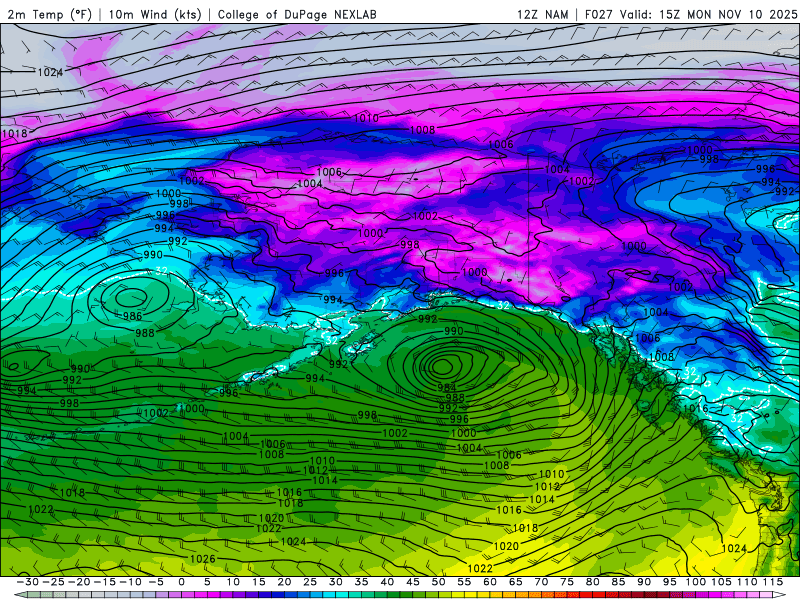Viewport: 800px width, 600px height.
Task: Click the "12Z NAM" model run label
Action: (x=542, y=14)
